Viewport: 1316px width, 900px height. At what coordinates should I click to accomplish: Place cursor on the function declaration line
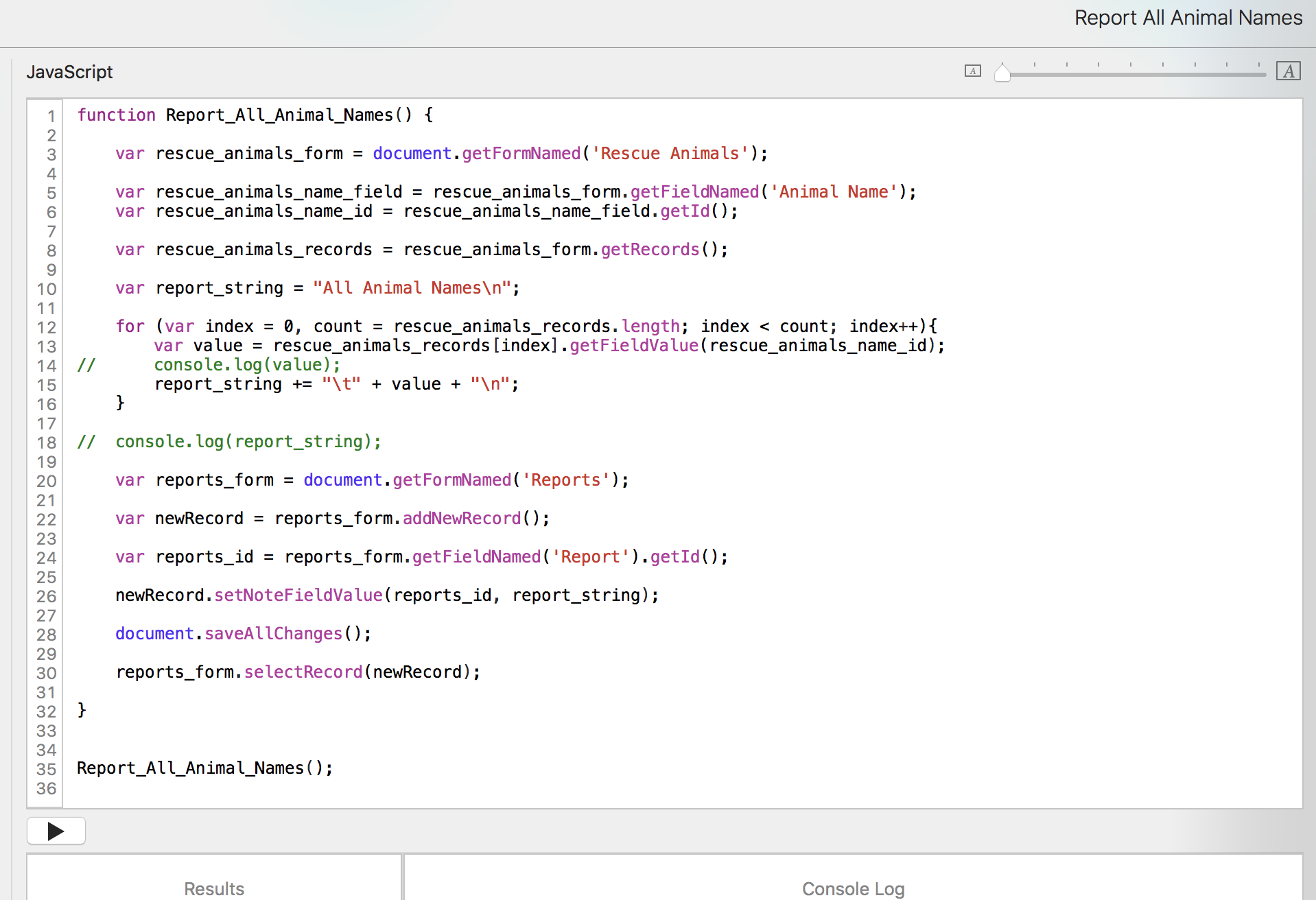coord(254,115)
